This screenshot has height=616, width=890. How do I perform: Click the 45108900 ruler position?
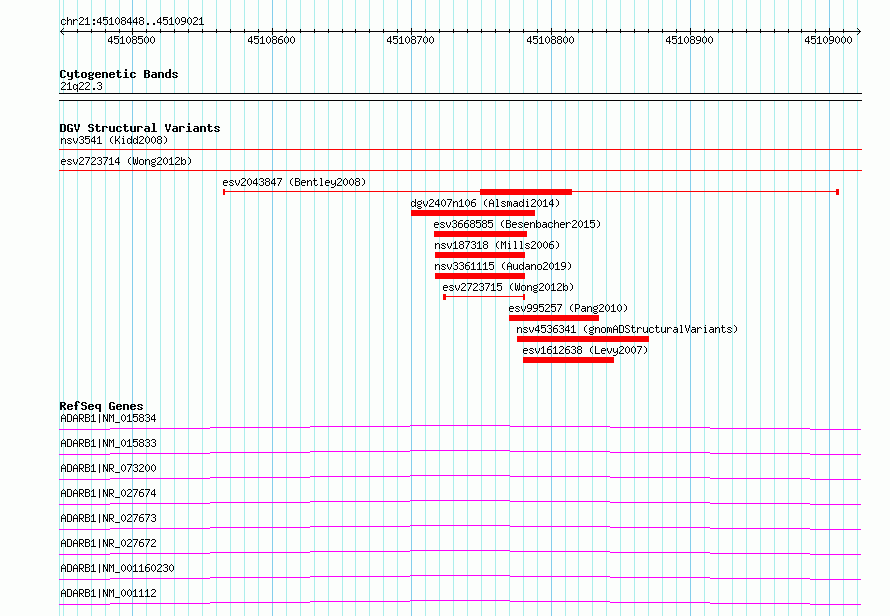[690, 40]
